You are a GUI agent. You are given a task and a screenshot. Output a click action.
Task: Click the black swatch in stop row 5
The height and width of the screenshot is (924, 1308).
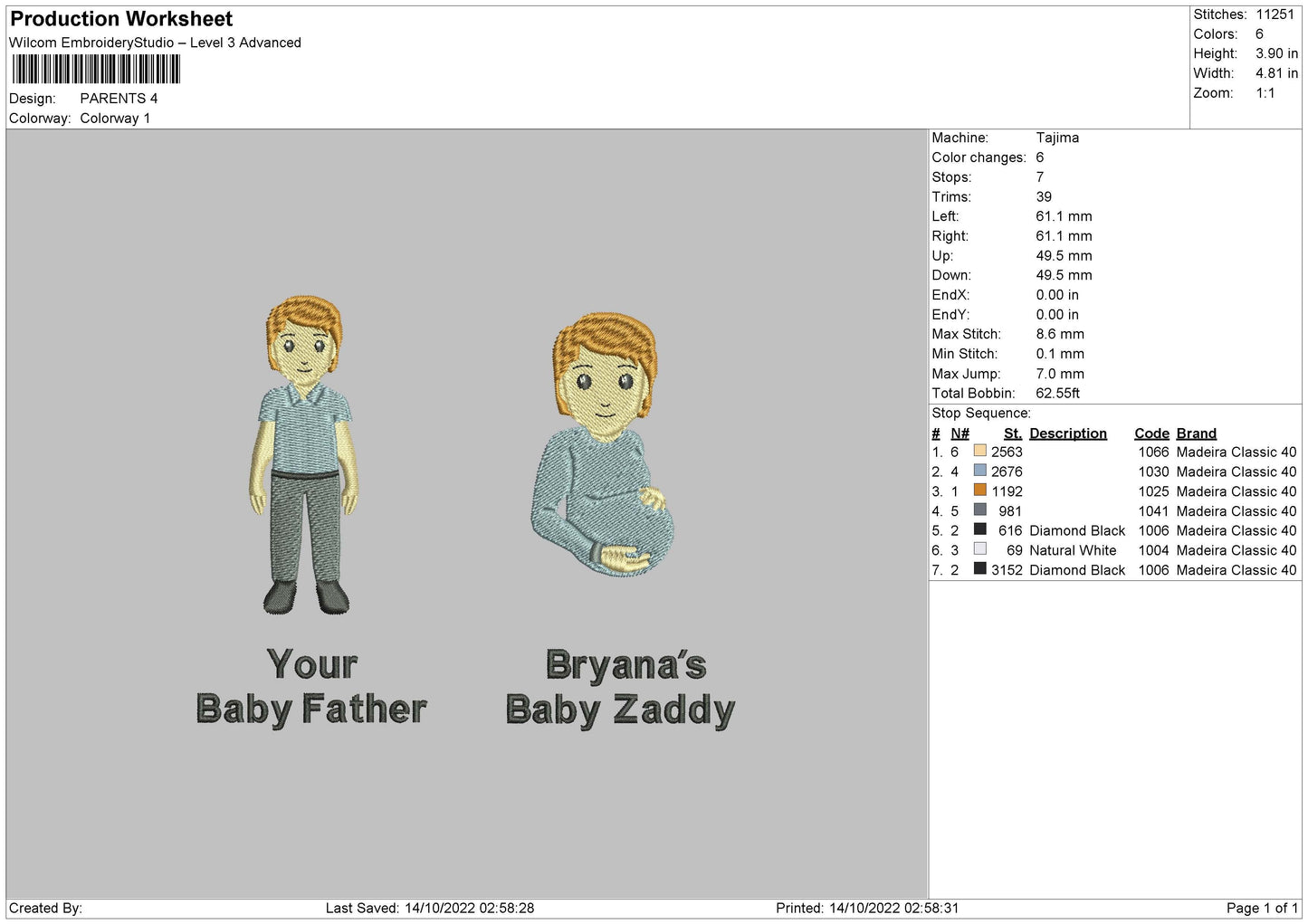click(979, 529)
